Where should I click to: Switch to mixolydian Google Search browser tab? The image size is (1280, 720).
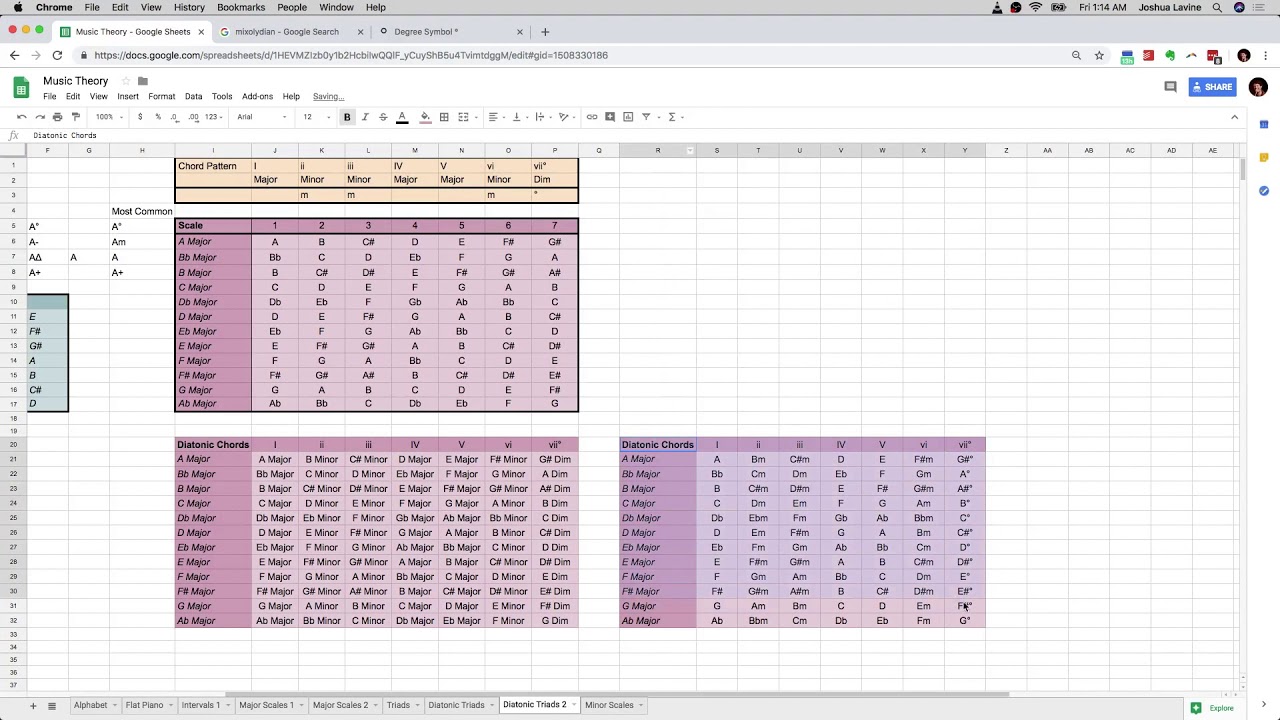coord(287,32)
